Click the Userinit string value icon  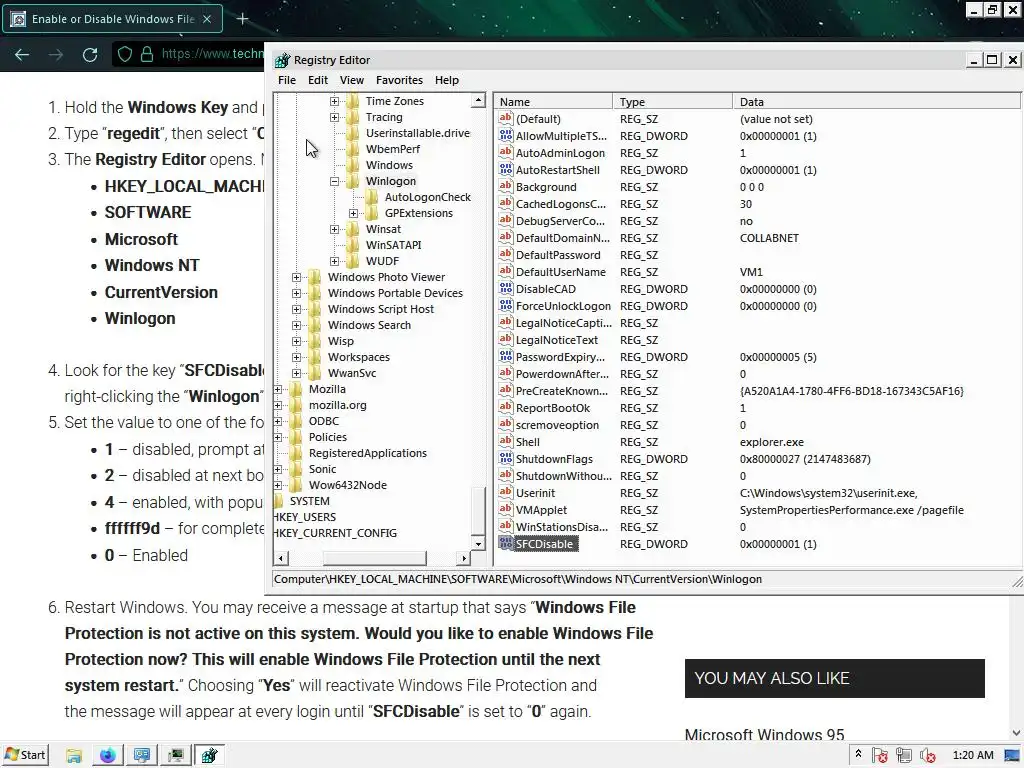pyautogui.click(x=505, y=492)
